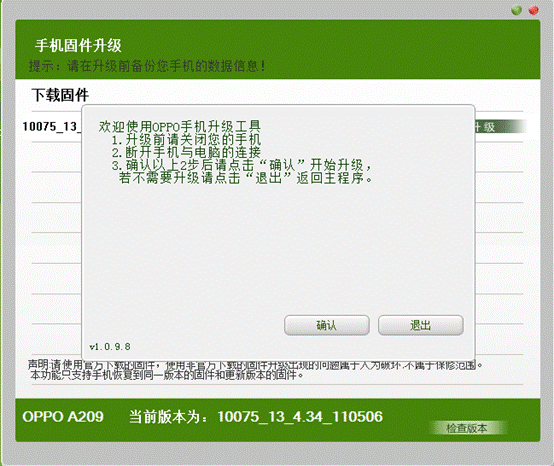Click the 确认 button in the dialog
The image size is (554, 466).
(327, 325)
